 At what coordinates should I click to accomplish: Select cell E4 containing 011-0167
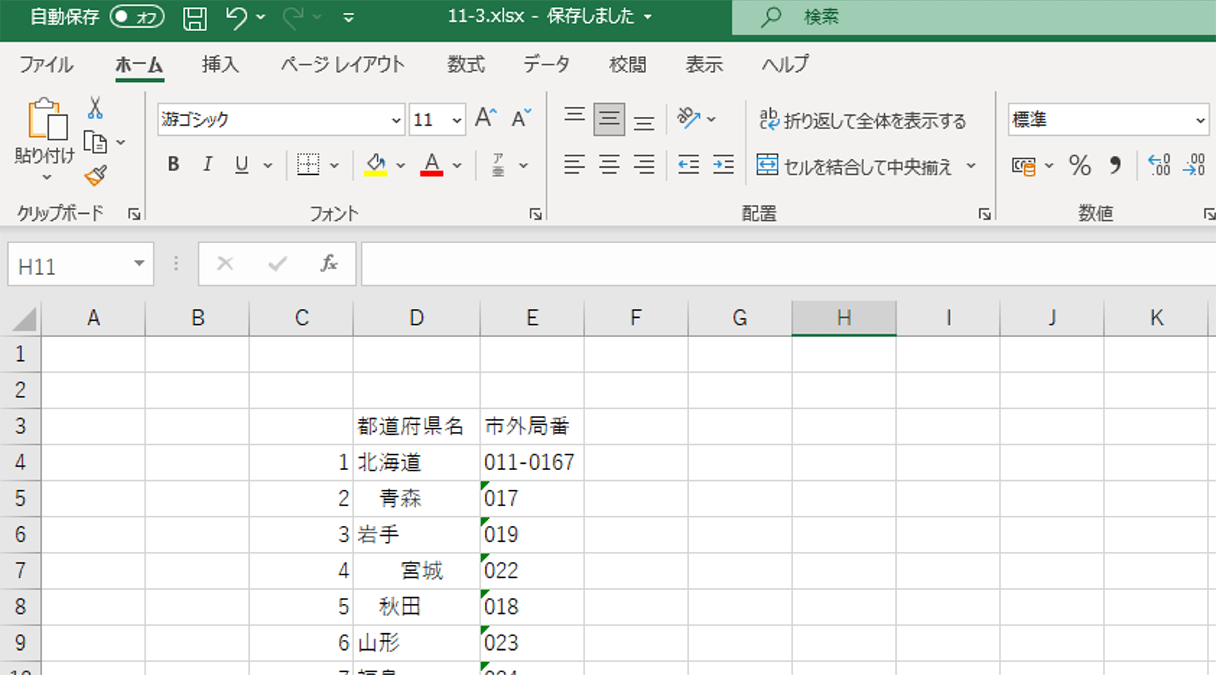tap(532, 463)
